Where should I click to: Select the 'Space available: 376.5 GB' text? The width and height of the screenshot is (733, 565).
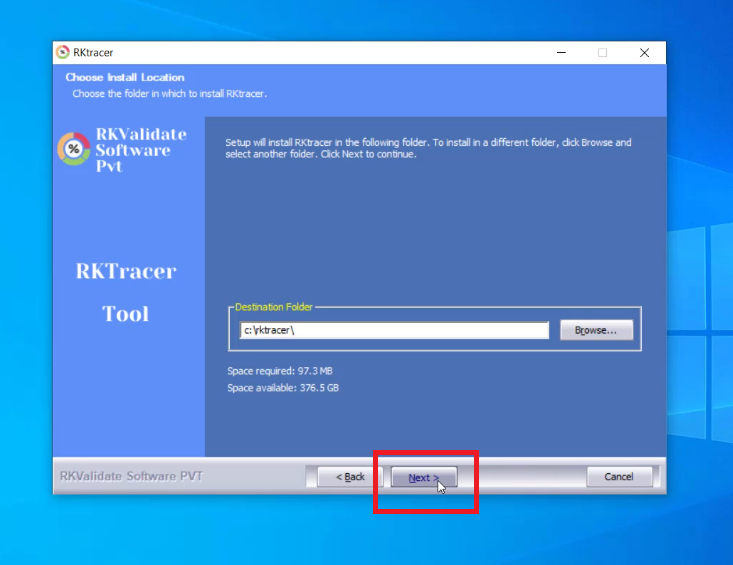283,388
